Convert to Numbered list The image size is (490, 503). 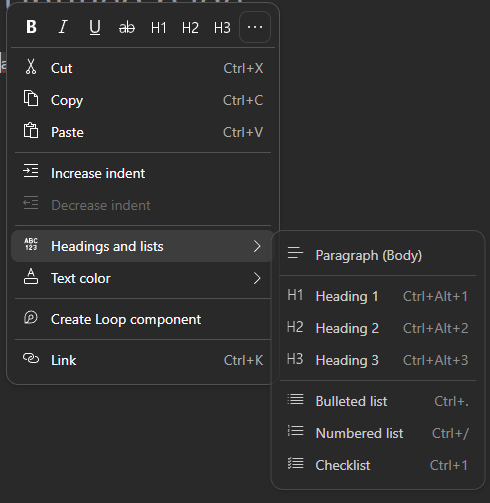(x=378, y=433)
